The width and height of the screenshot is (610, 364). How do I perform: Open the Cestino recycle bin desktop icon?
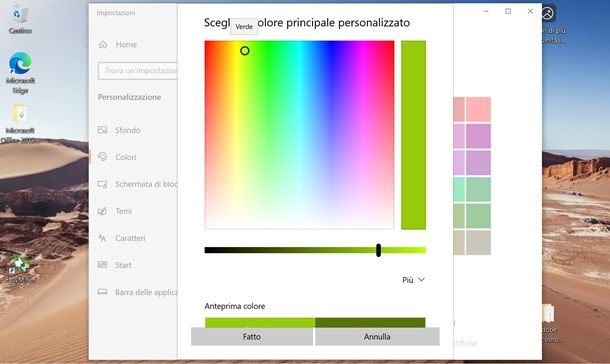19,15
